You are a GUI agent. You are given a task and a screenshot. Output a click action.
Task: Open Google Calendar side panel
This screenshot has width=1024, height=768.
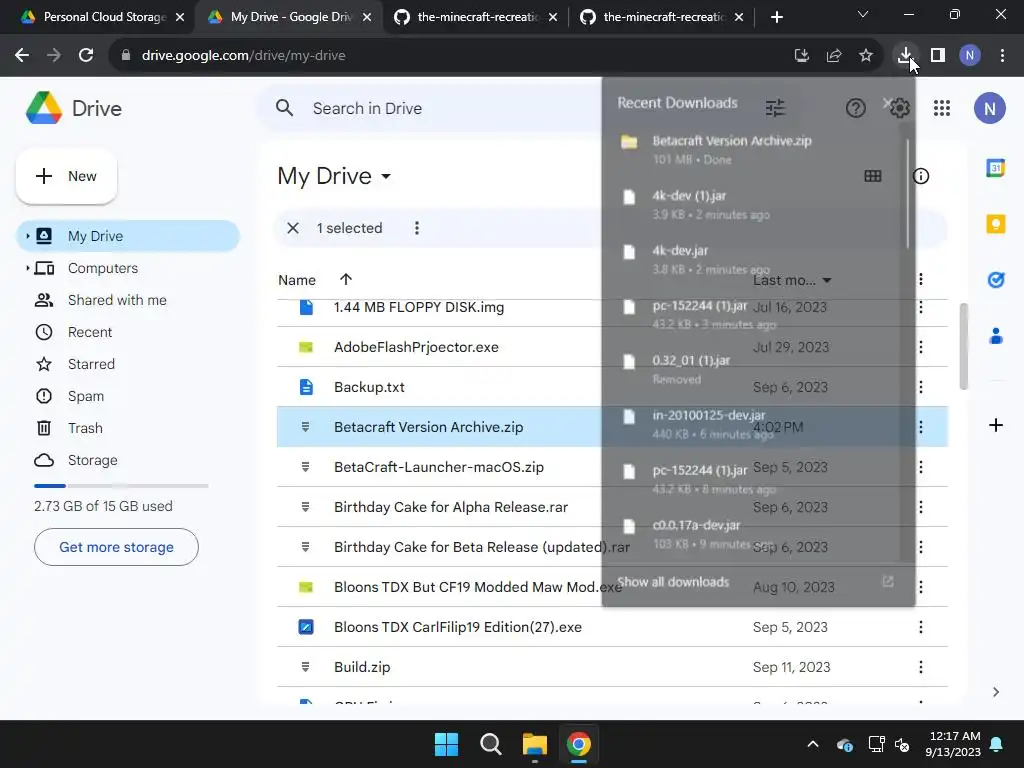coord(995,168)
